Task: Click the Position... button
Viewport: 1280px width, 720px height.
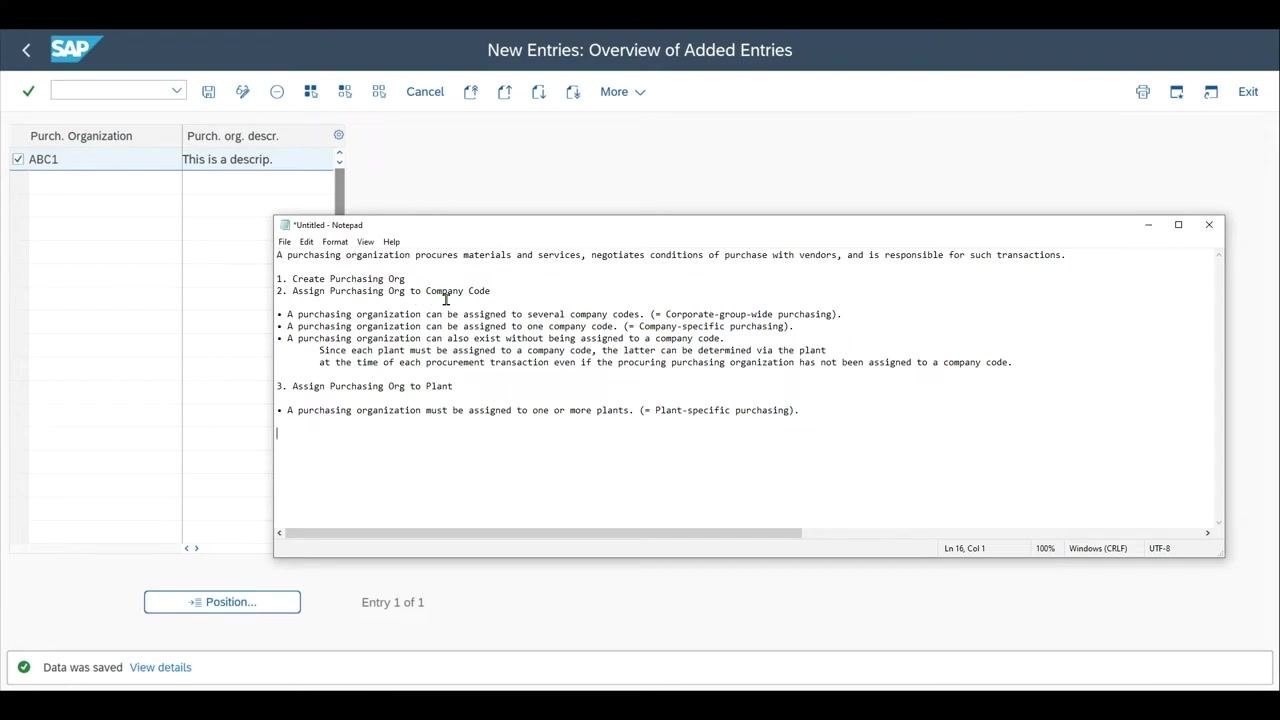Action: click(x=222, y=602)
